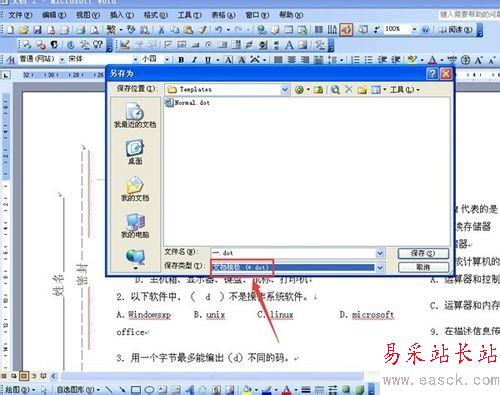Toggle center alignment paragraph button

click(292, 60)
